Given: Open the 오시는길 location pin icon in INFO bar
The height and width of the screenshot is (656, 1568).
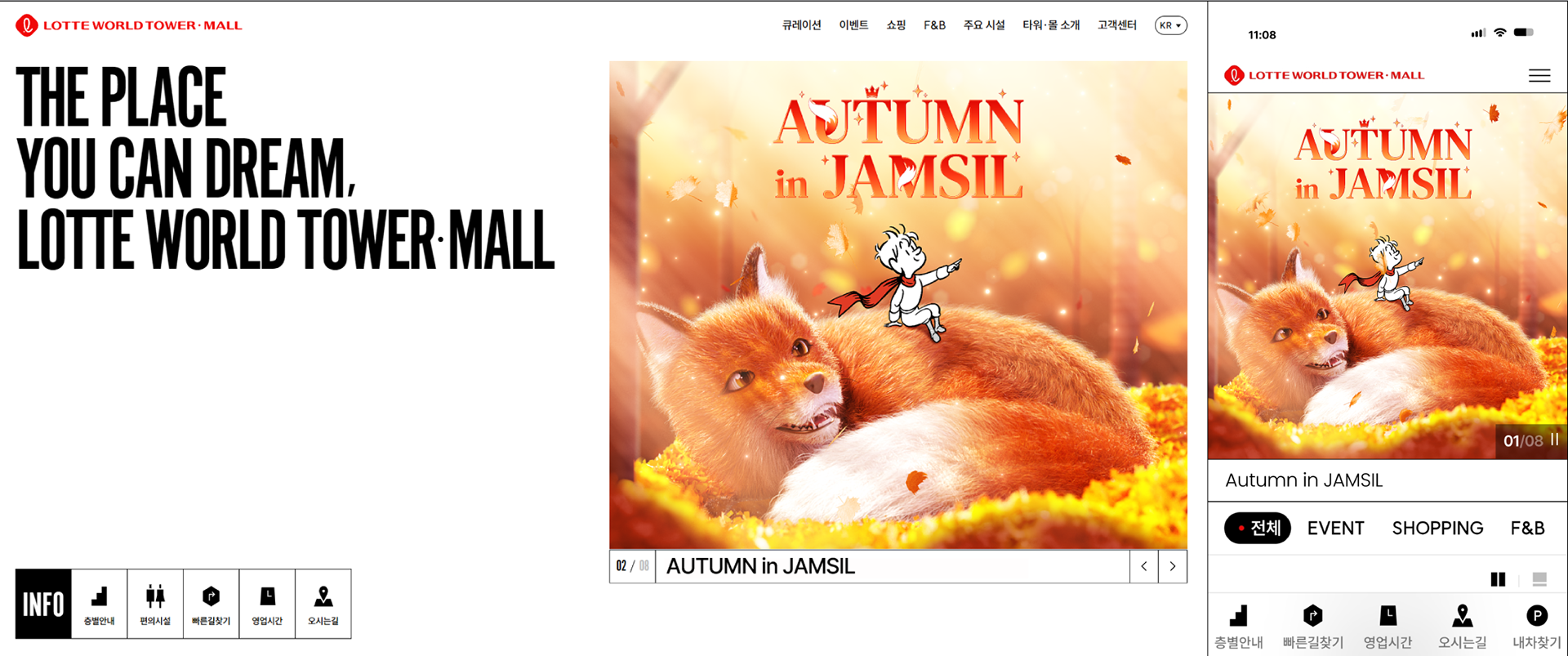Looking at the screenshot, I should coord(323,604).
